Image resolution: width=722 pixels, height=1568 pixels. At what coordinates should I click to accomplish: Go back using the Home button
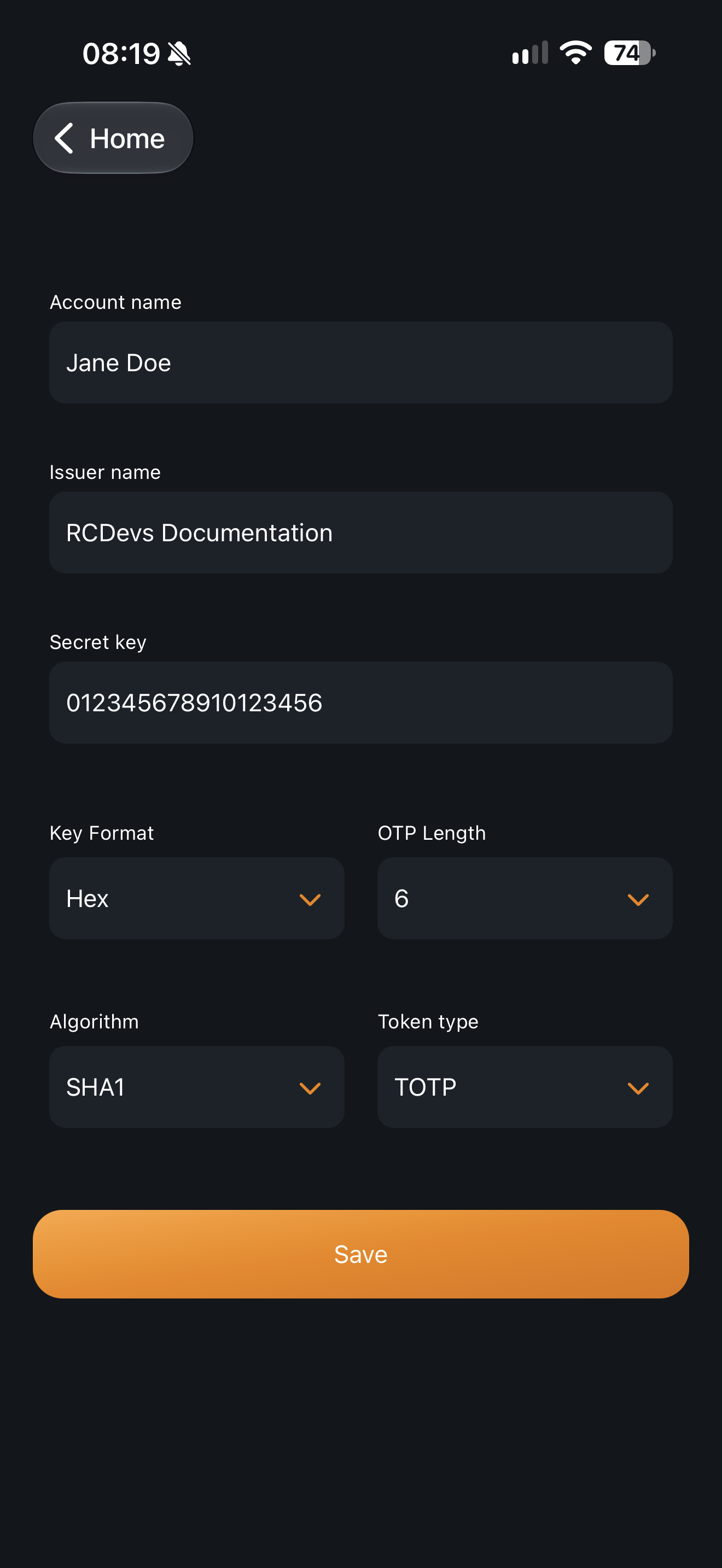click(113, 138)
